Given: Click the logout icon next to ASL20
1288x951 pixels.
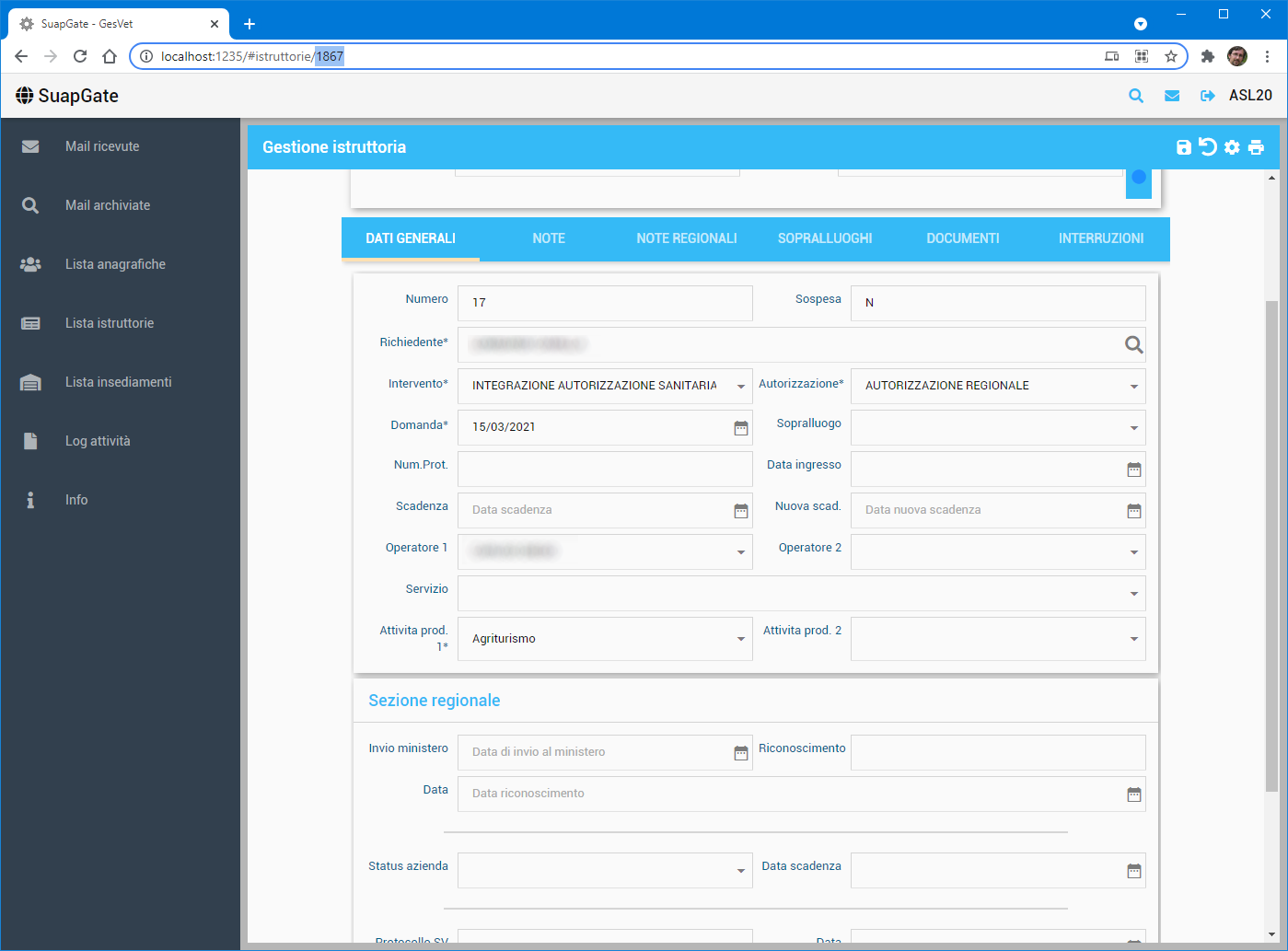Looking at the screenshot, I should click(x=1208, y=96).
